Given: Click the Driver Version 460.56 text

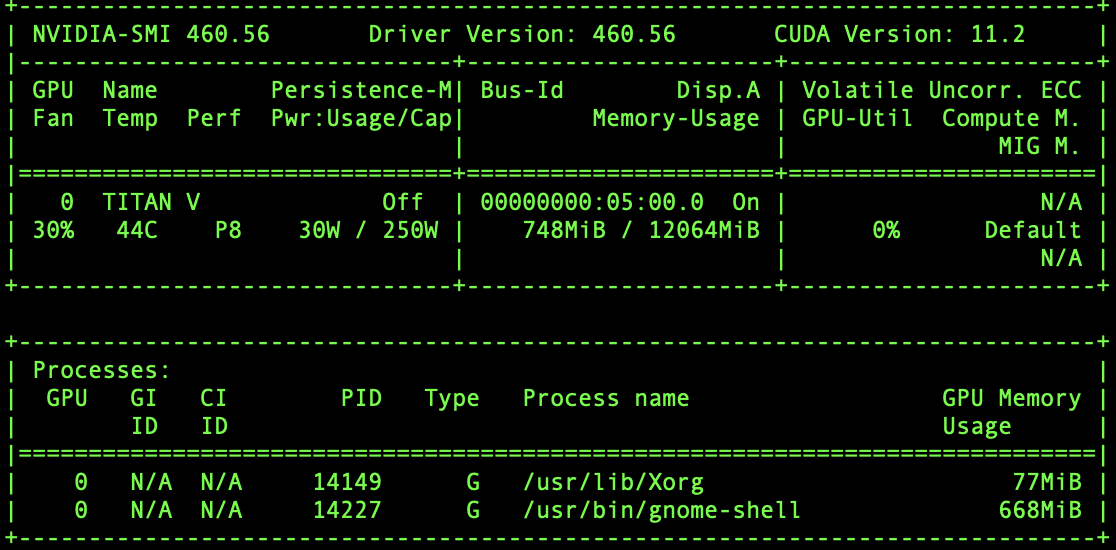Looking at the screenshot, I should 522,34.
